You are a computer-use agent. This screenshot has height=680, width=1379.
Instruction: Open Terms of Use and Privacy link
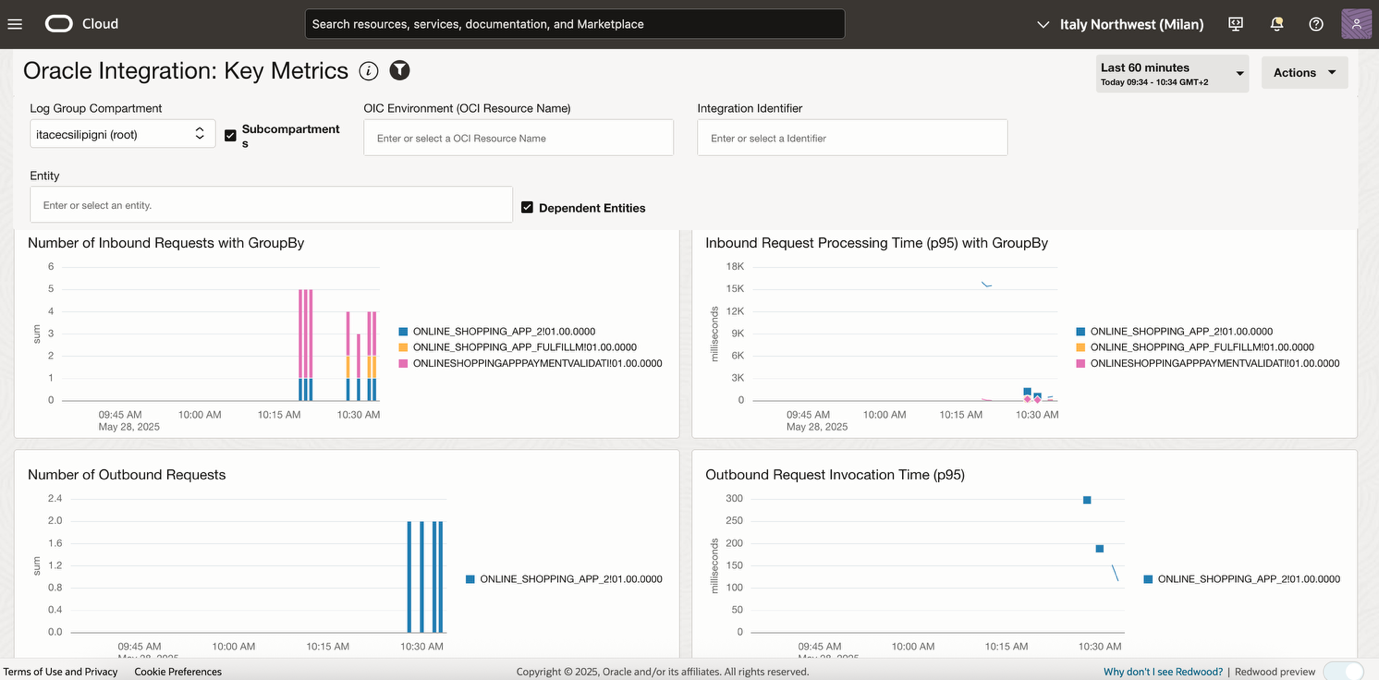[60, 672]
